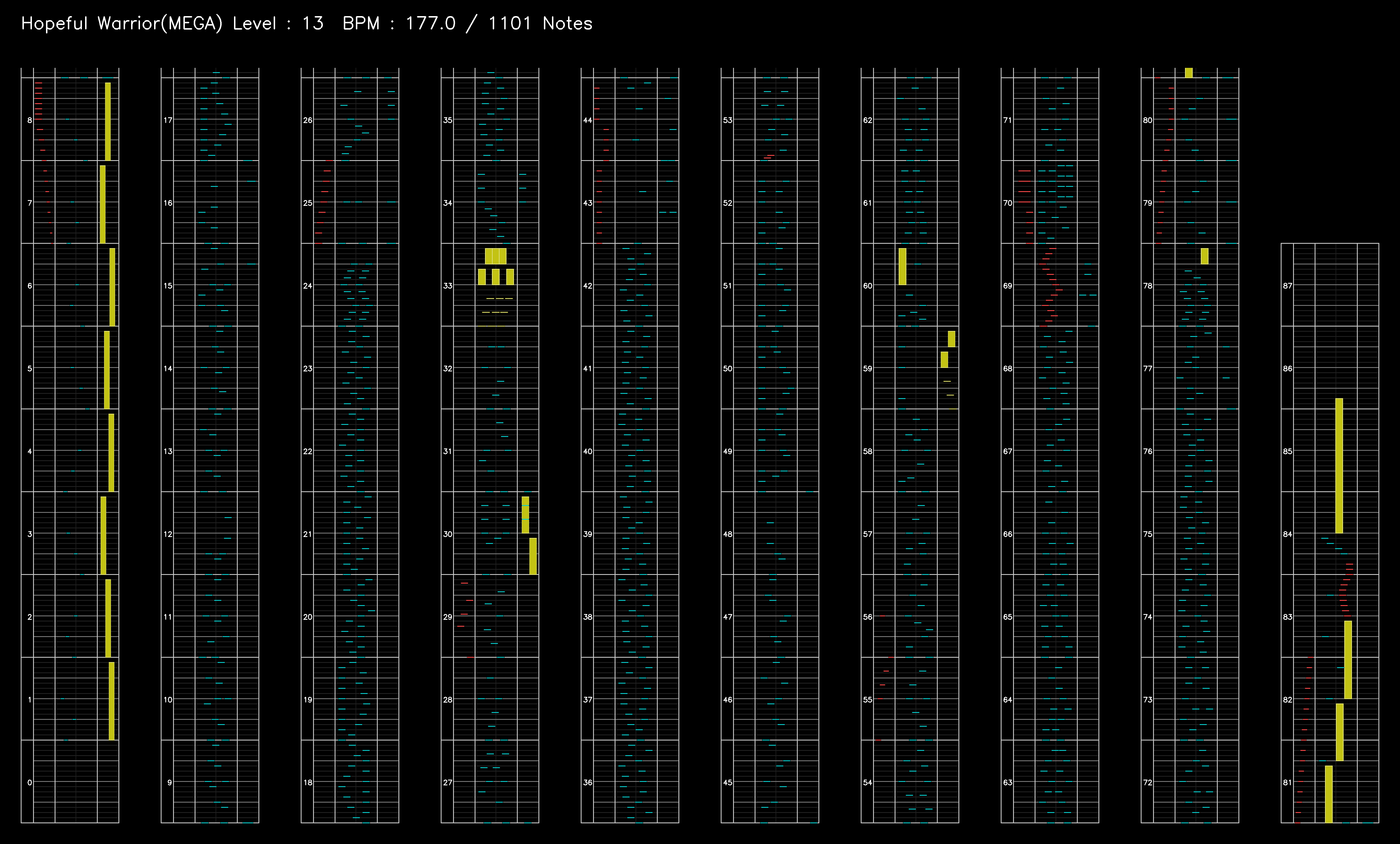Click measure number 83 label
The image size is (1400, 844).
tap(1288, 617)
